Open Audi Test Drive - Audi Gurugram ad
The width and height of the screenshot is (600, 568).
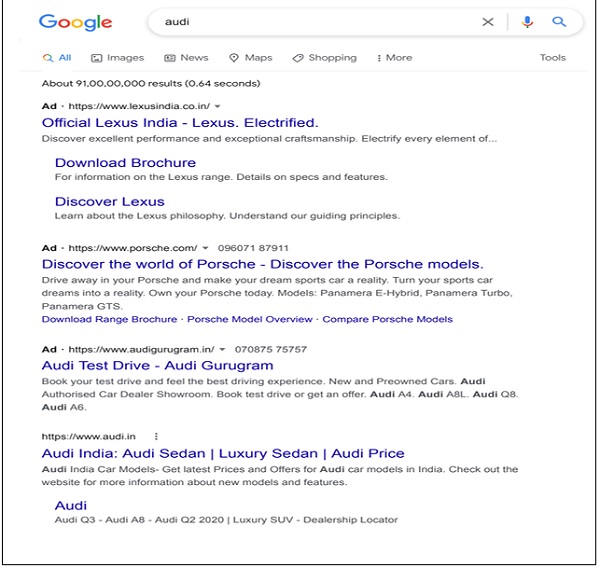pos(157,366)
